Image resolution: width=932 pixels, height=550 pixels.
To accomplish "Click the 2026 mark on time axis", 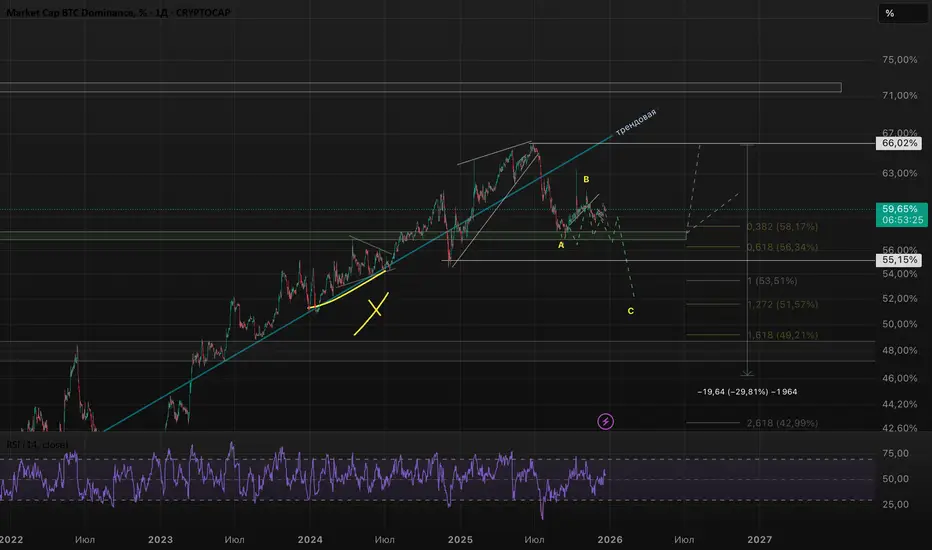I will click(x=610, y=538).
